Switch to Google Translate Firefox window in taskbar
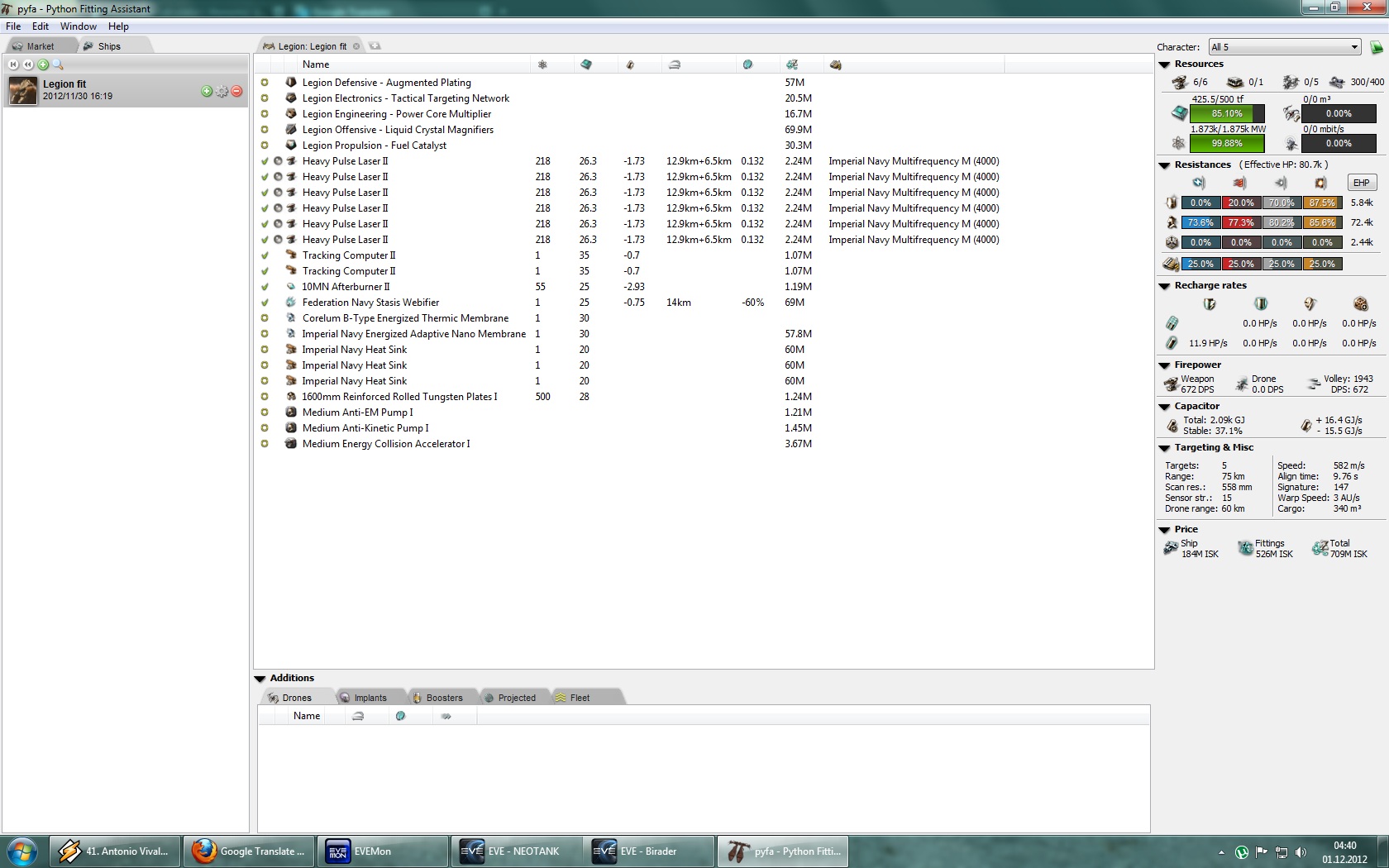1389x868 pixels. [249, 851]
